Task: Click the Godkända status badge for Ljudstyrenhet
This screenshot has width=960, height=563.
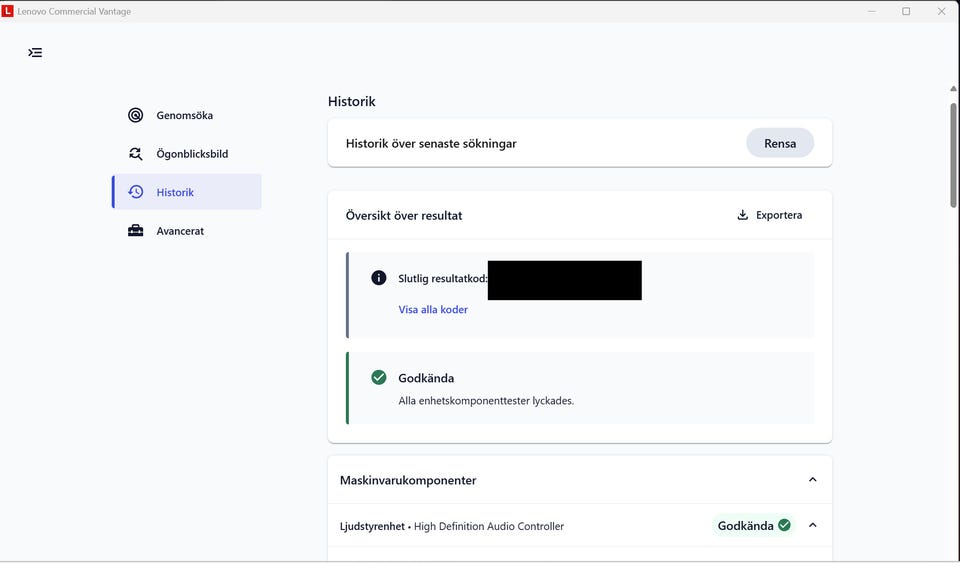Action: 754,526
